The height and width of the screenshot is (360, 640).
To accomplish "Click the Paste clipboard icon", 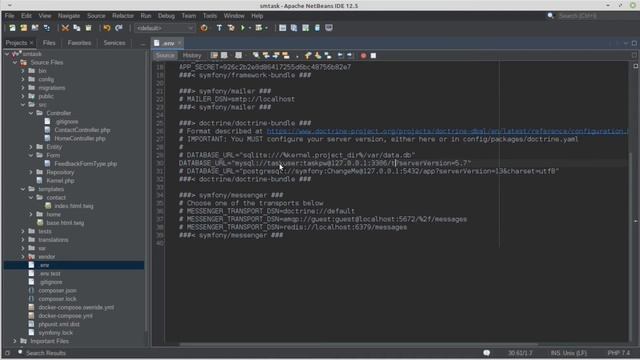I will (x=88, y=28).
